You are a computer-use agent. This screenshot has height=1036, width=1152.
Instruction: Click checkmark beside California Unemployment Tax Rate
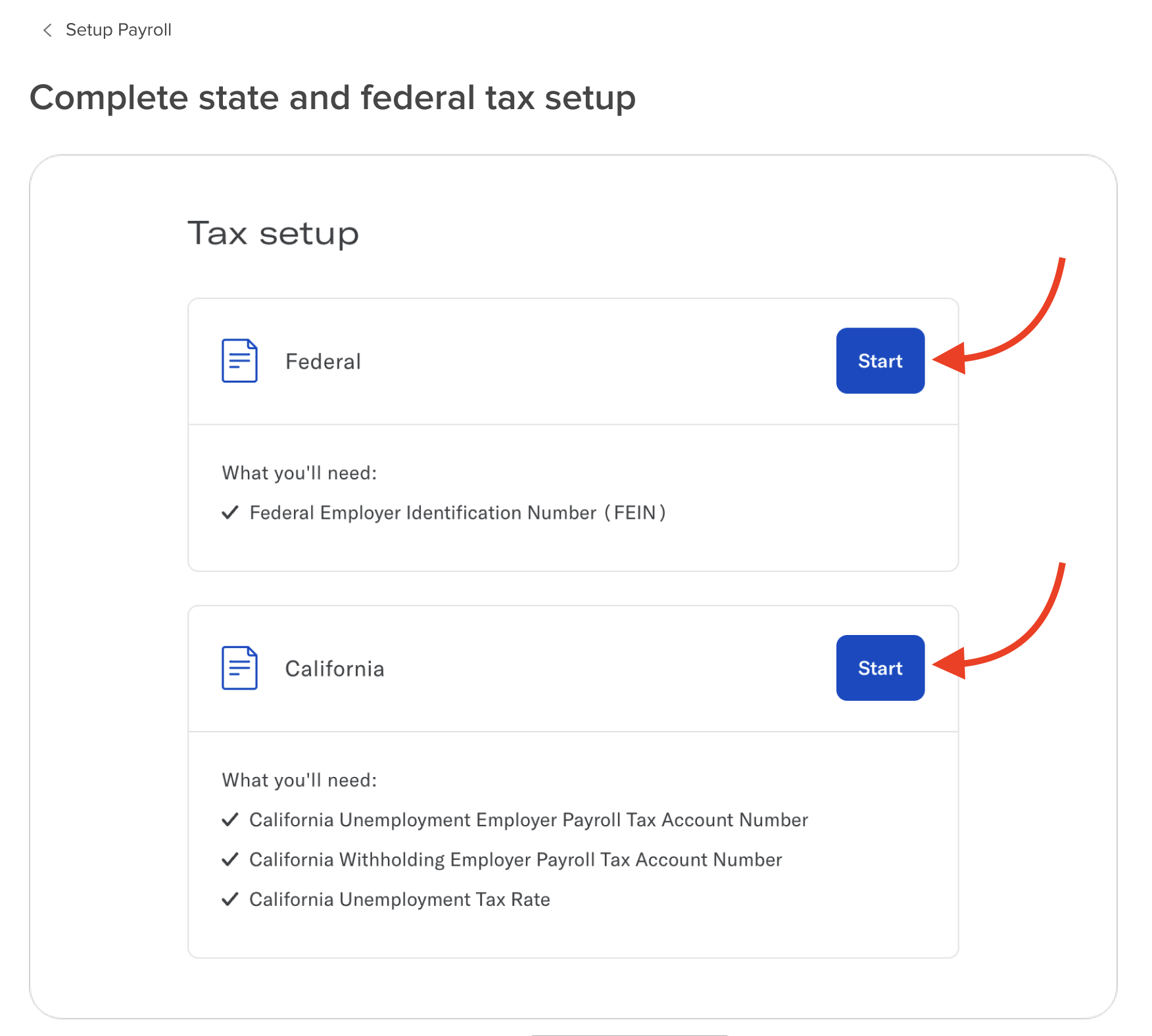point(229,899)
